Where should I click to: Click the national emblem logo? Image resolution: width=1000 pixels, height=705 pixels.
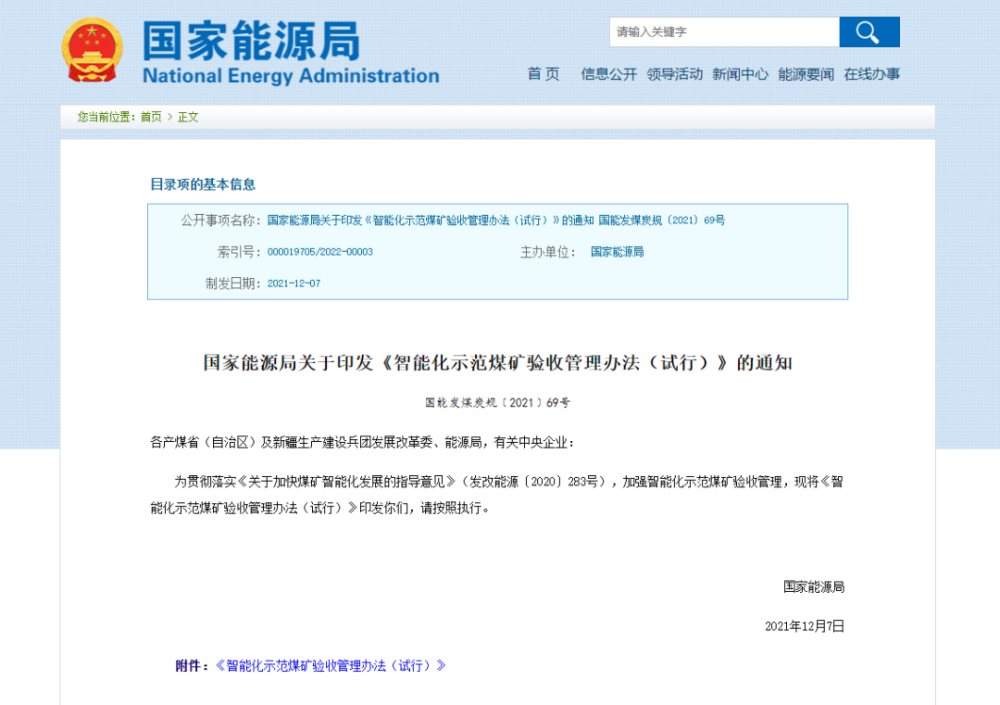pos(92,49)
